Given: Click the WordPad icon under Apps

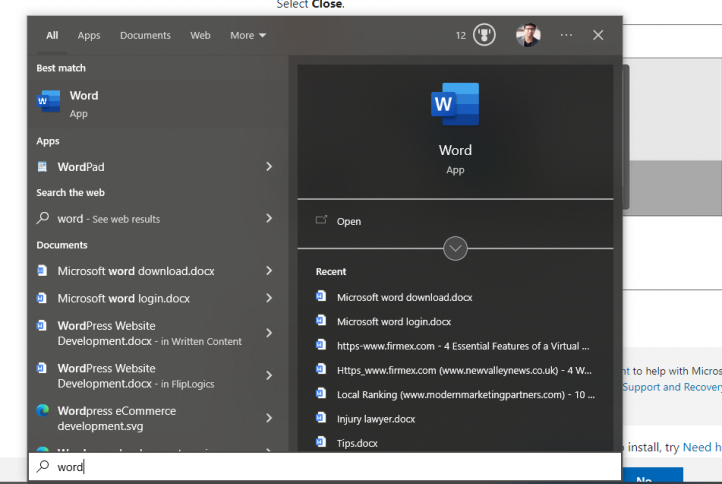Looking at the screenshot, I should click(x=43, y=167).
